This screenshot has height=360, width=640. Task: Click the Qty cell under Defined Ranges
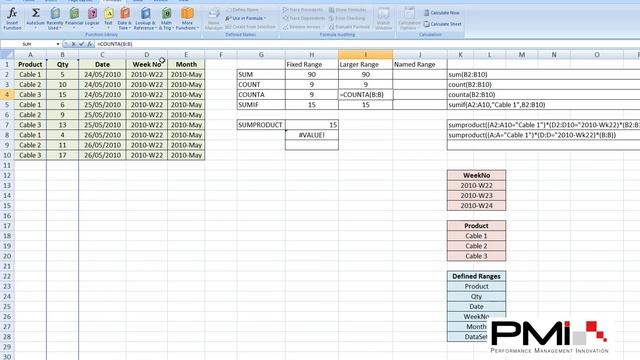[476, 297]
